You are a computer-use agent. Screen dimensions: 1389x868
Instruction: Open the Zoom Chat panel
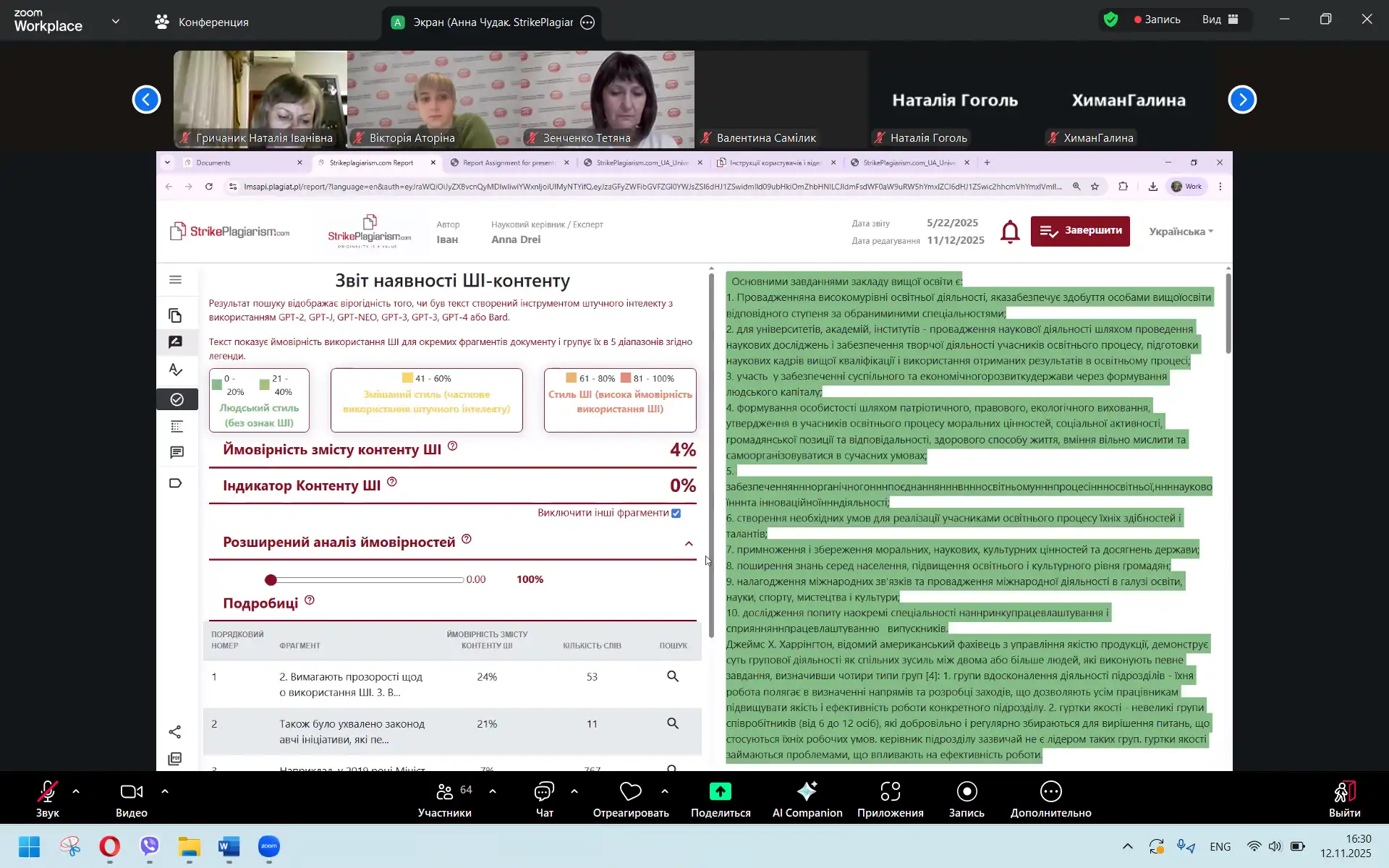(544, 792)
